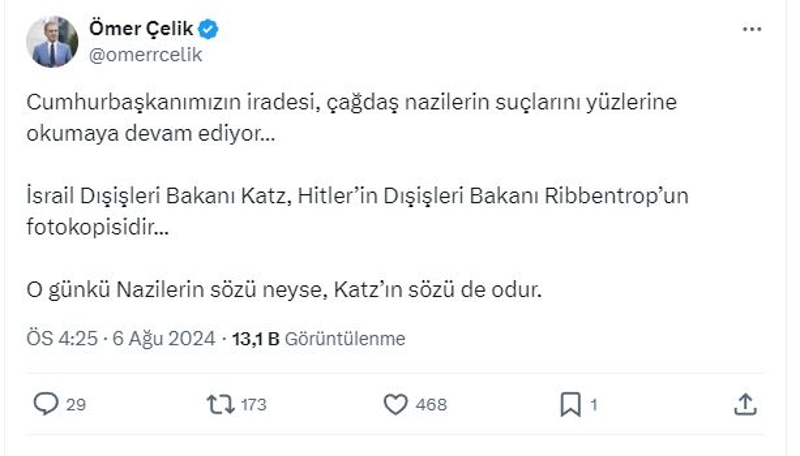Viewport: 800px width, 456px height.
Task: Click the retweet count 173
Action: point(254,405)
